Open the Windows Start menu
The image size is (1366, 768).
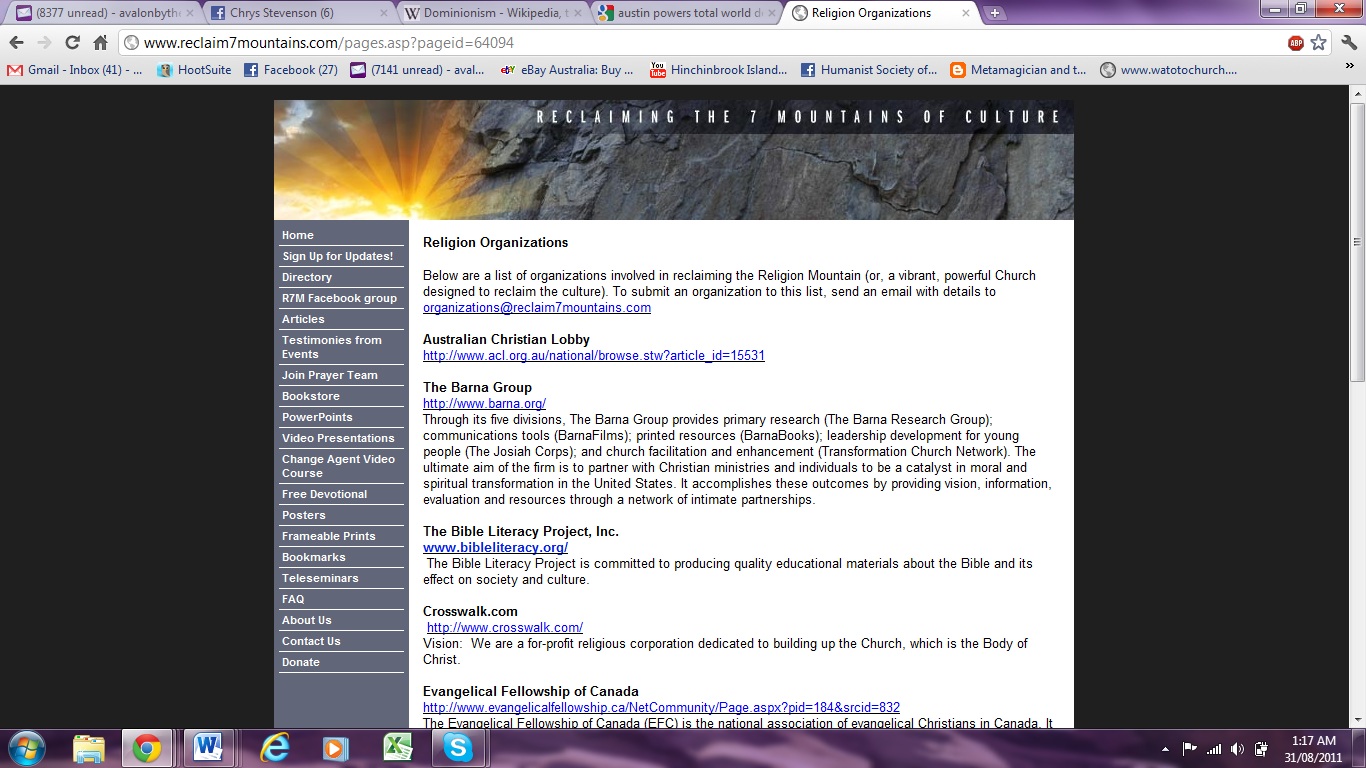(x=27, y=748)
